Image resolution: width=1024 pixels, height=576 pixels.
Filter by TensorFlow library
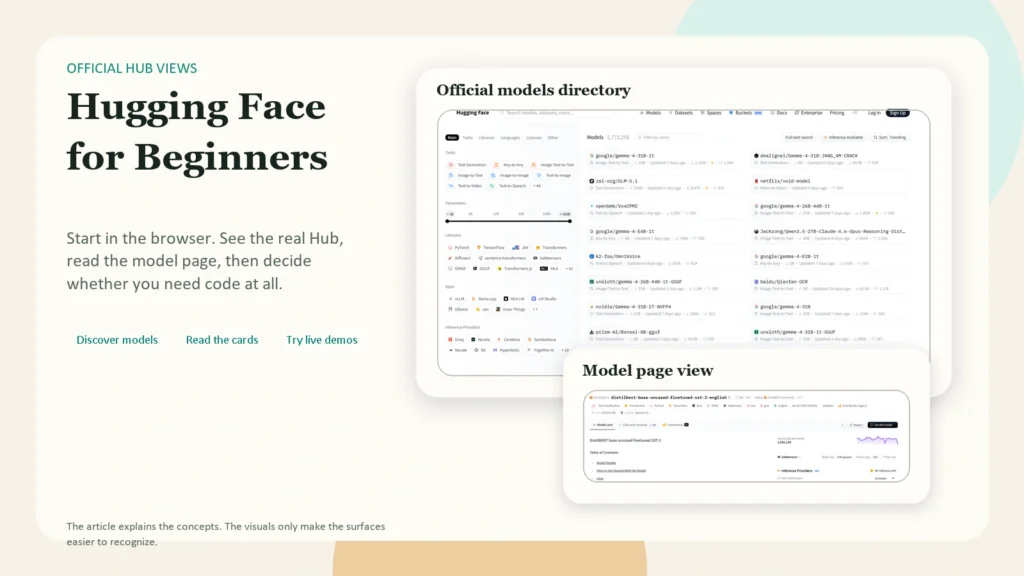491,248
